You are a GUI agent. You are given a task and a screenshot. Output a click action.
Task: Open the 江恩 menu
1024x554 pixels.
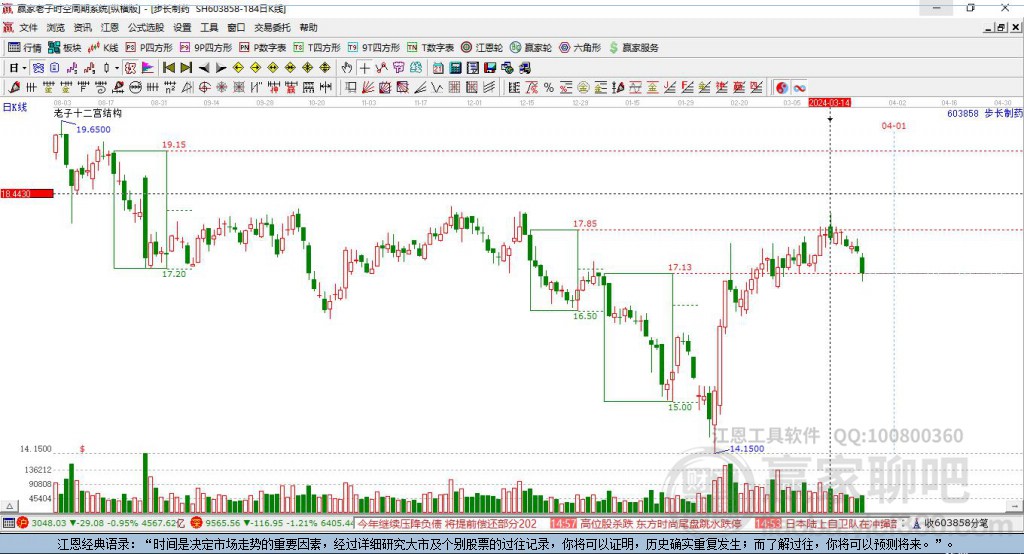[x=110, y=27]
